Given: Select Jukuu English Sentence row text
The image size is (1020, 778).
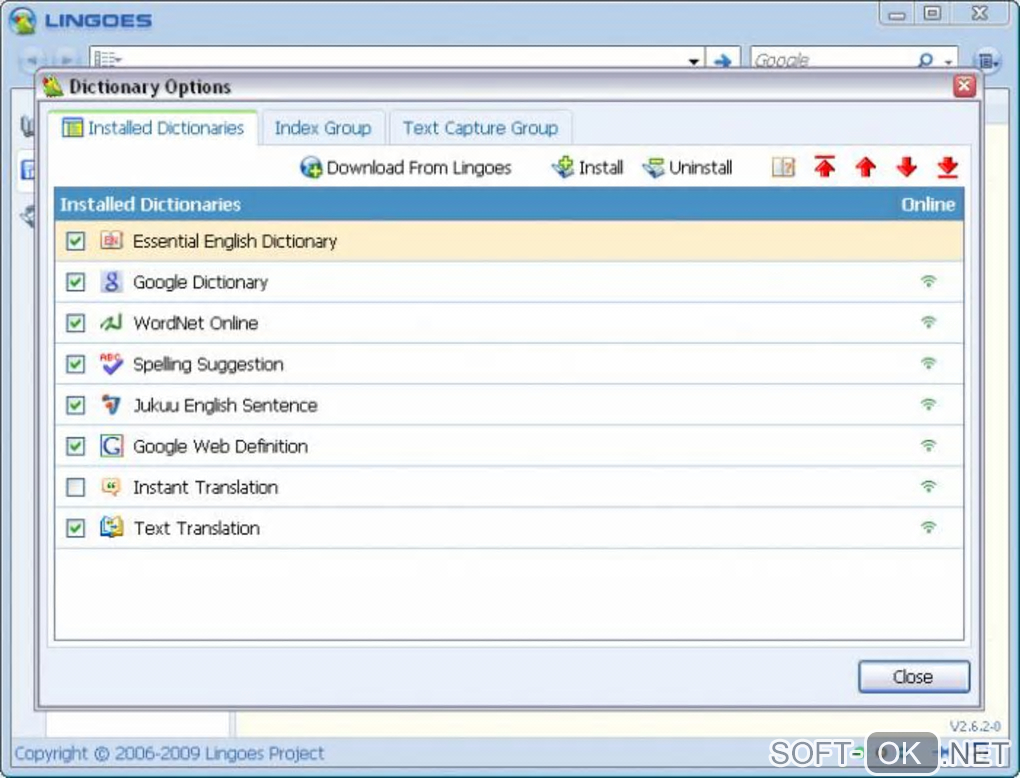Looking at the screenshot, I should (x=225, y=405).
